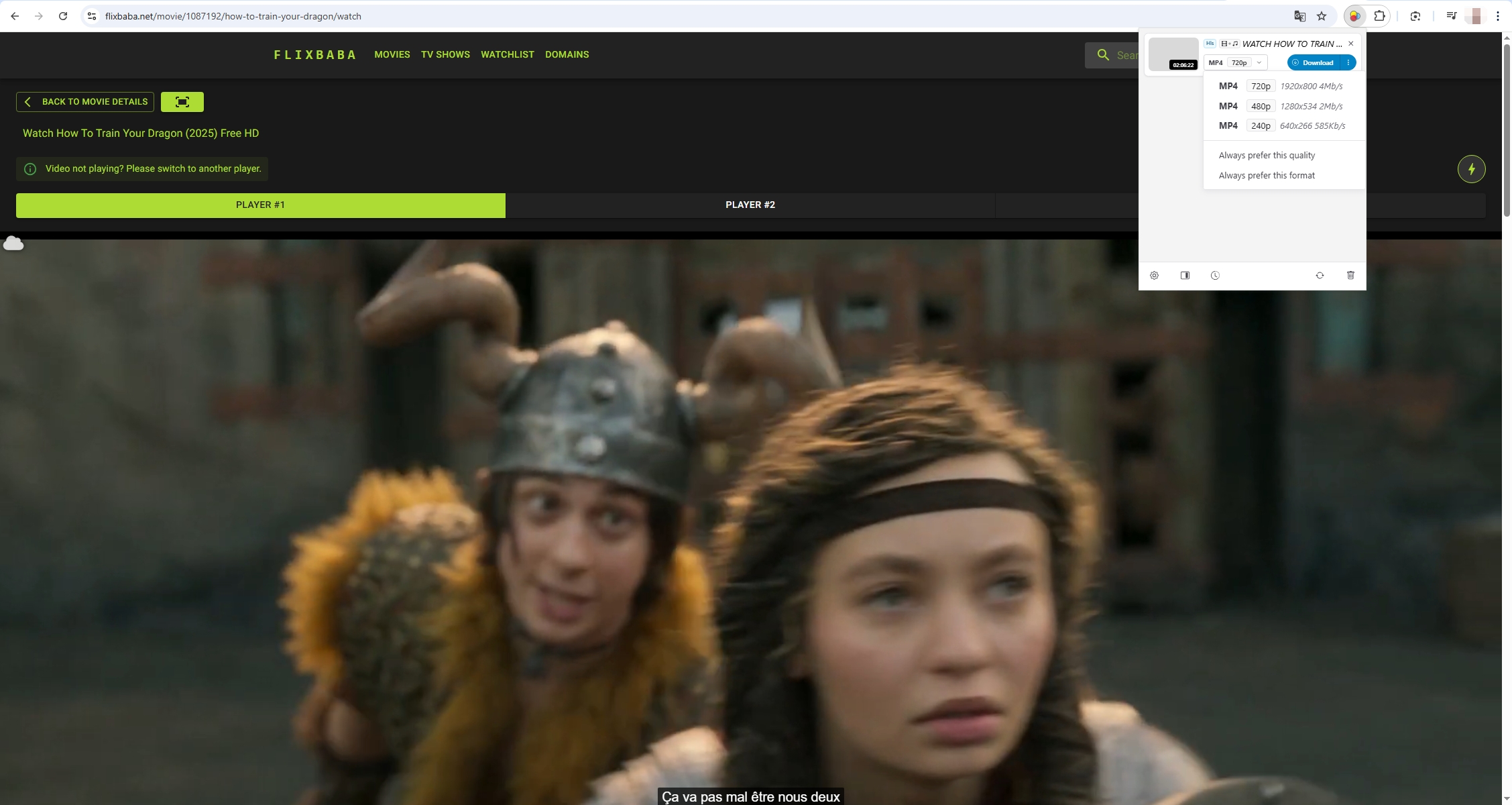Click the 'Watch How To Train Your Dragon' heading
Viewport: 1512px width, 805px height.
click(141, 133)
